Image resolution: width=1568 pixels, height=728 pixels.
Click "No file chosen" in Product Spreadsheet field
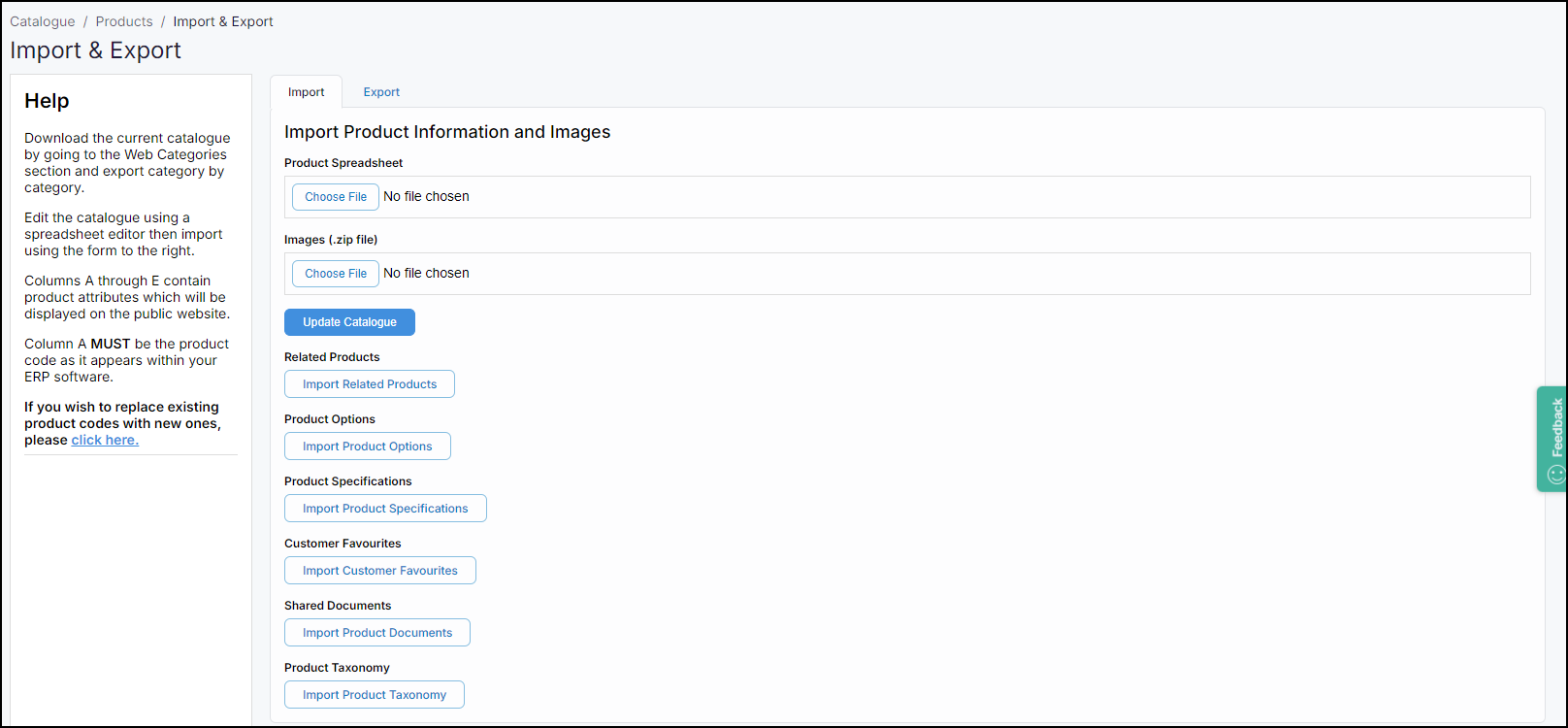tap(426, 197)
